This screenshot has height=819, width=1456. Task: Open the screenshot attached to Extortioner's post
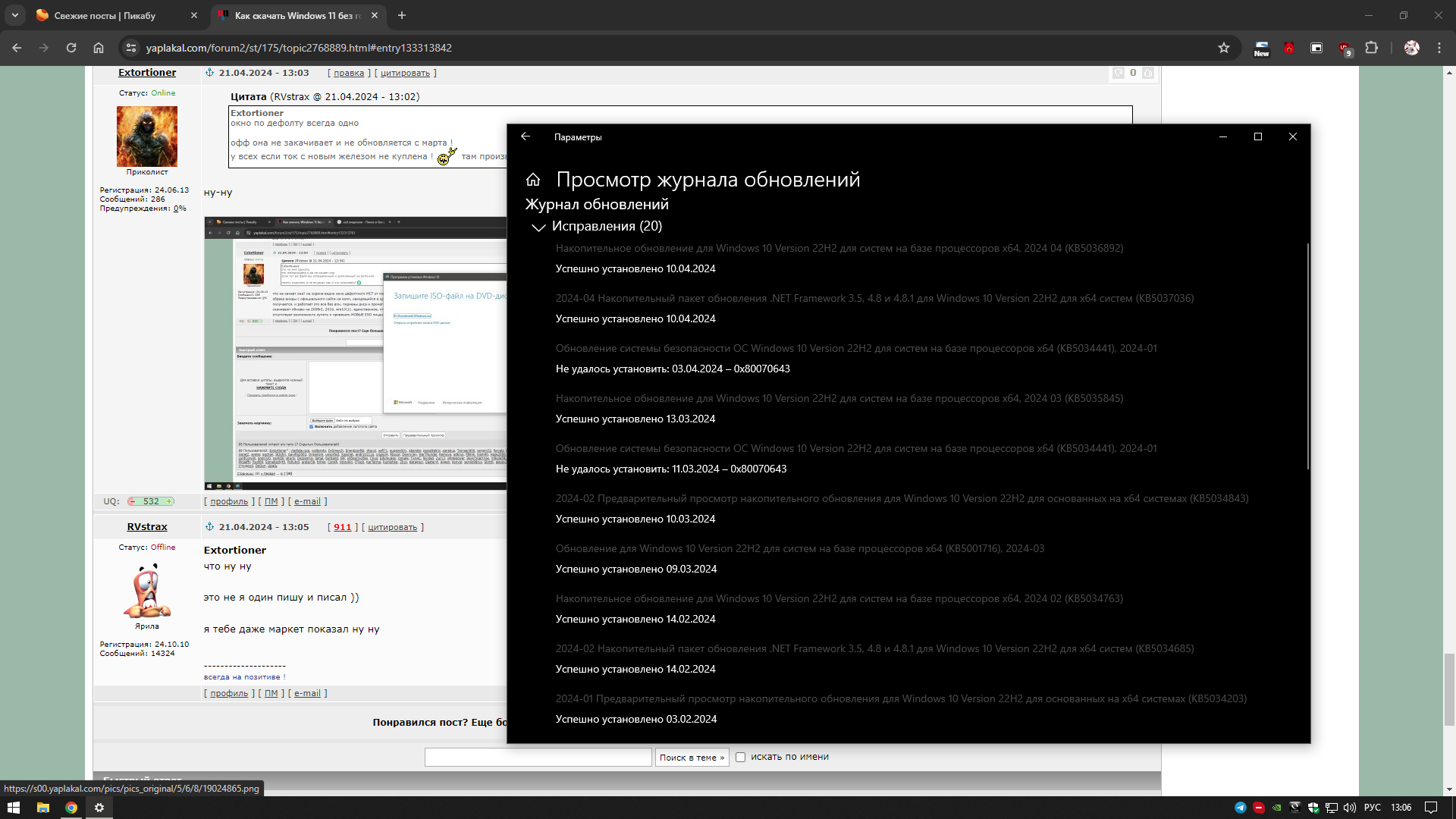(x=356, y=353)
